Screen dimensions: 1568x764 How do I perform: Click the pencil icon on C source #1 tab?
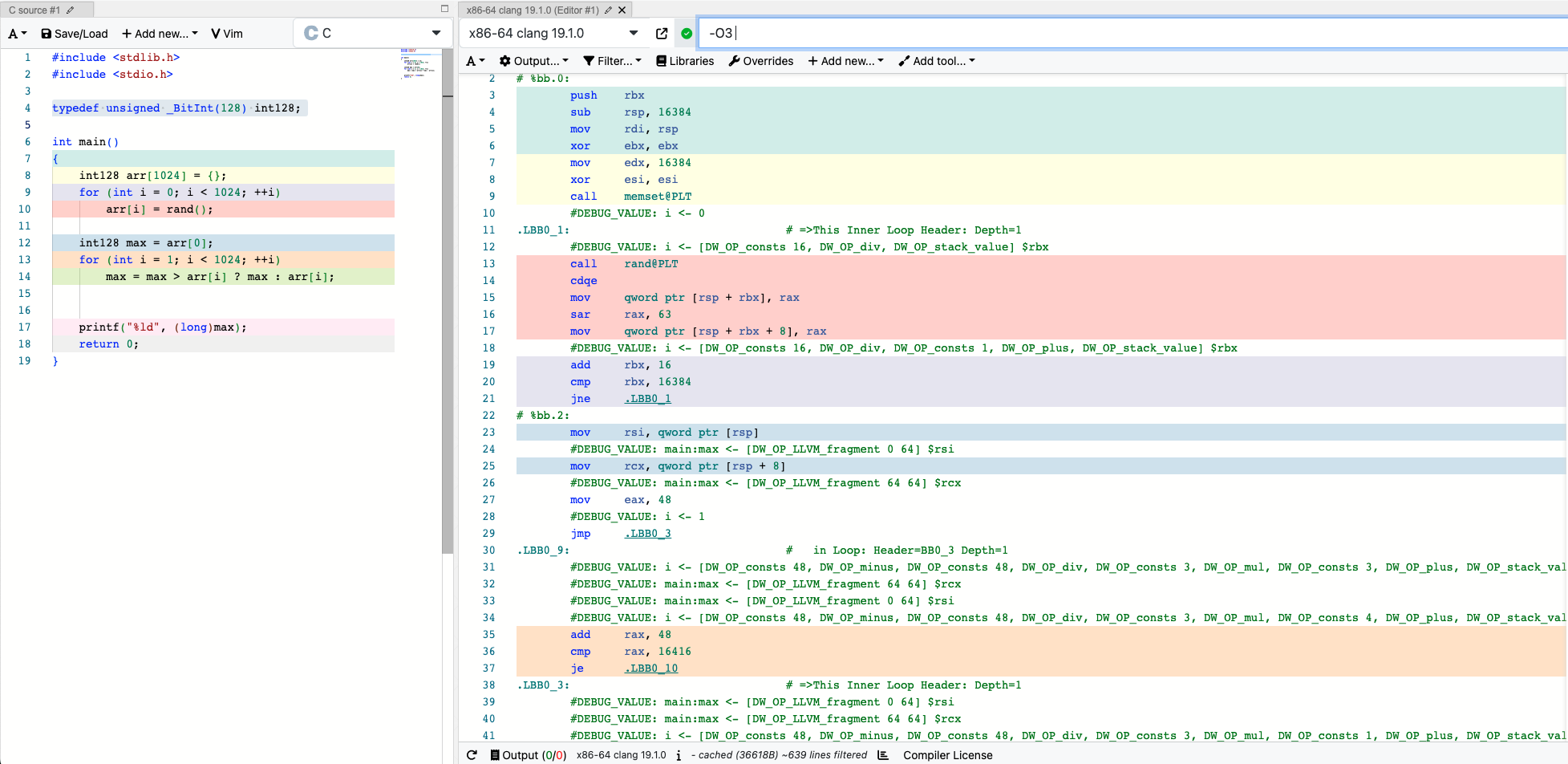click(71, 10)
